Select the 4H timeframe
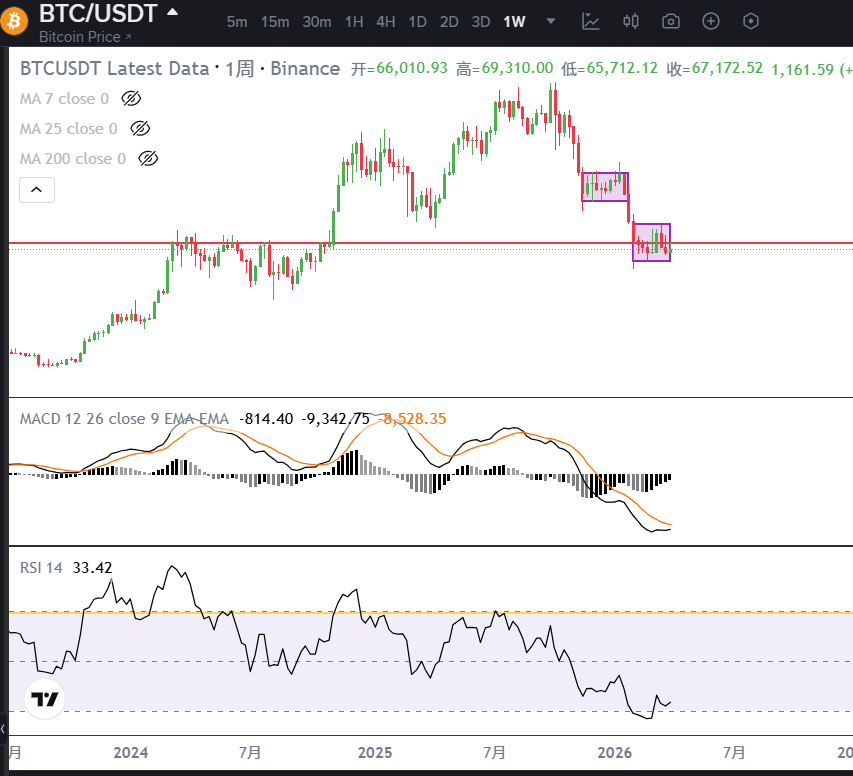This screenshot has height=776, width=853. pyautogui.click(x=386, y=22)
